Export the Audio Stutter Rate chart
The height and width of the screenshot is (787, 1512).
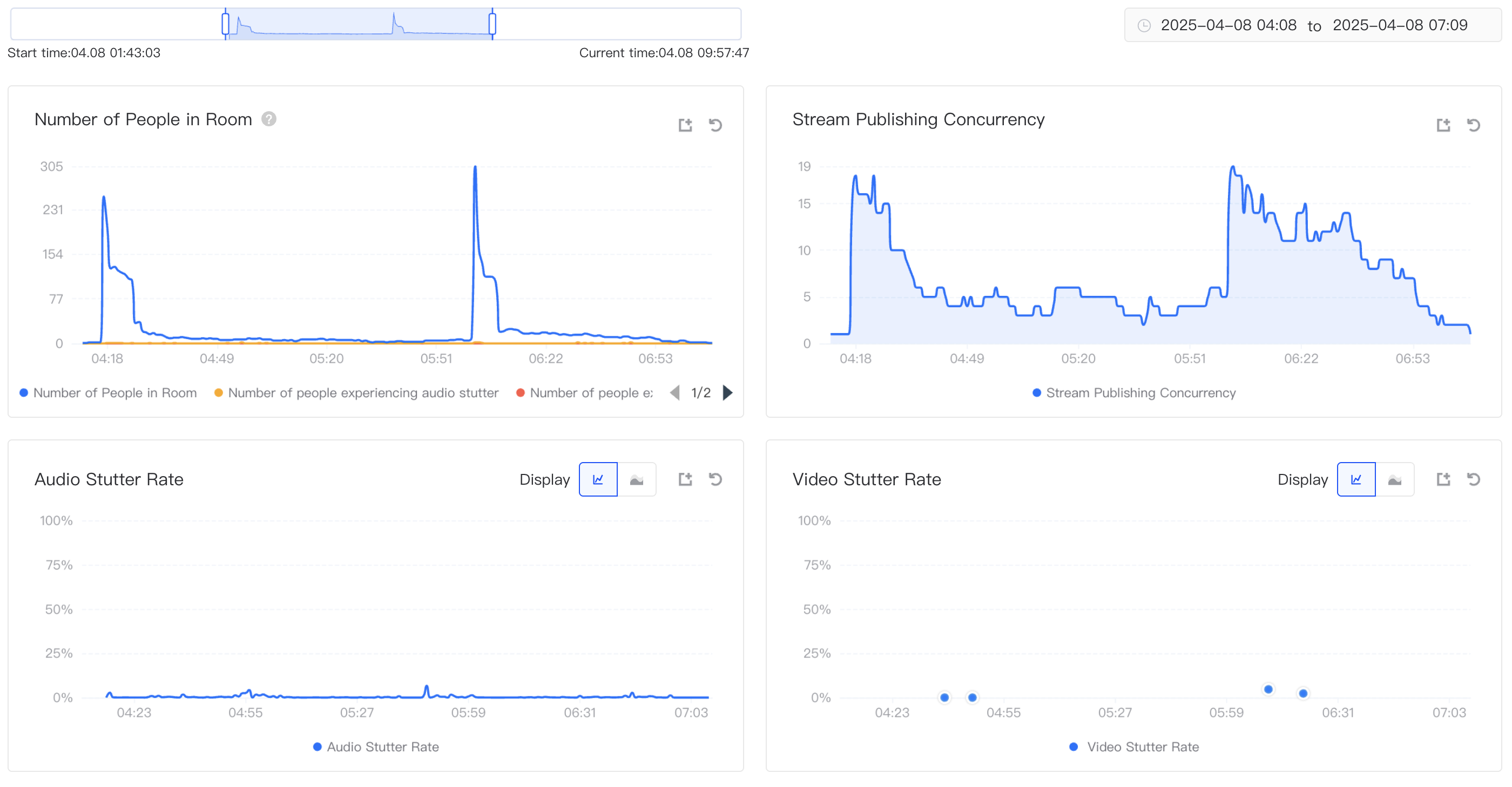tap(685, 479)
